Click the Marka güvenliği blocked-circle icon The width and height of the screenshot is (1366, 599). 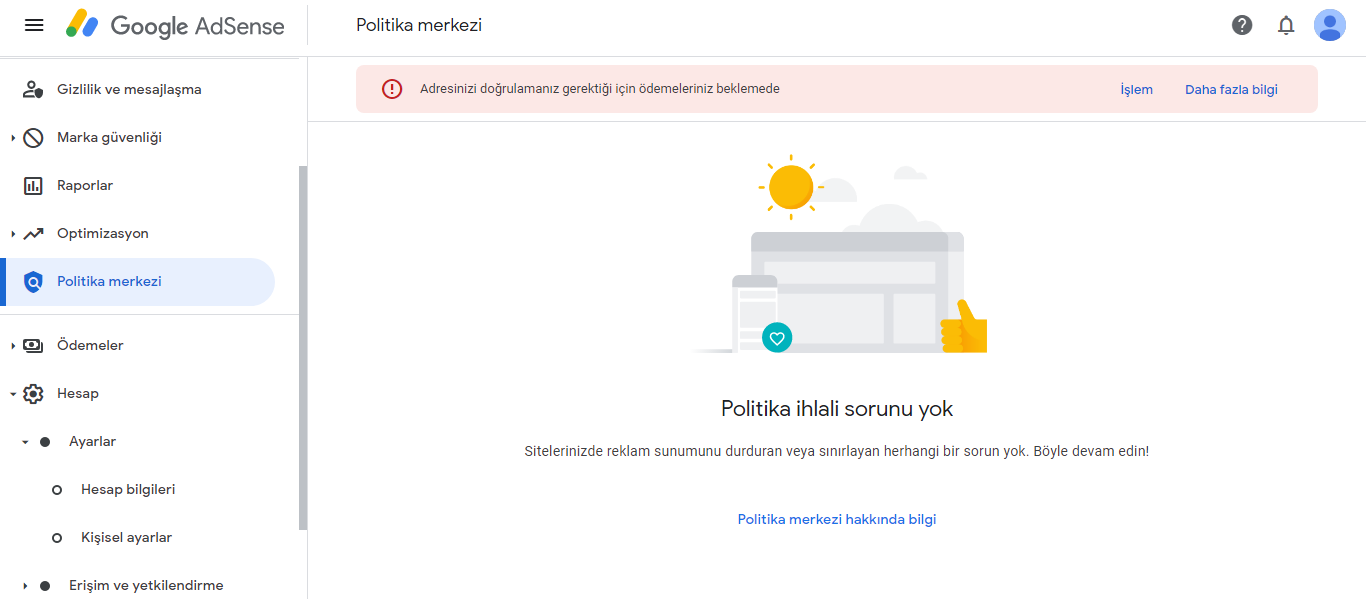33,138
